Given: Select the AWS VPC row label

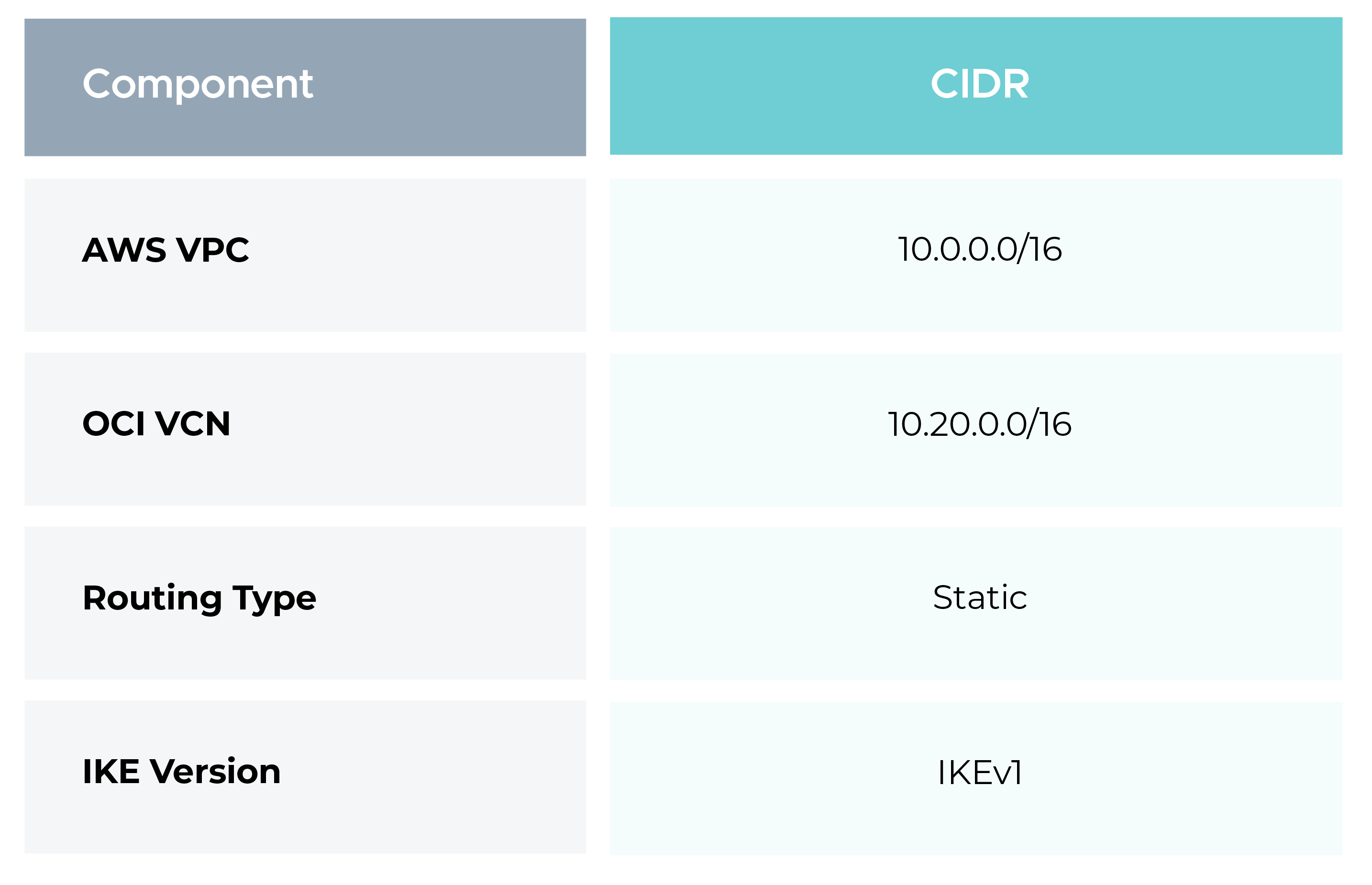Looking at the screenshot, I should click(305, 254).
